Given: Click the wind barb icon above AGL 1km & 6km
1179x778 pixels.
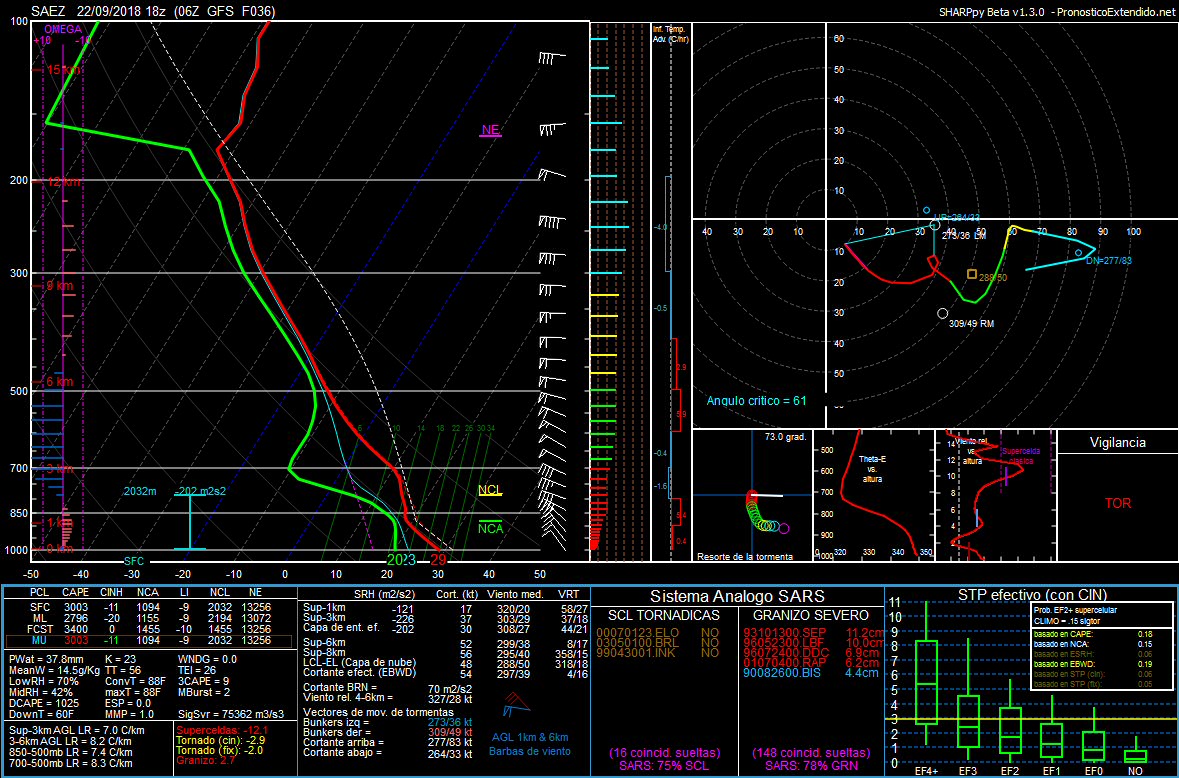Looking at the screenshot, I should click(x=517, y=704).
